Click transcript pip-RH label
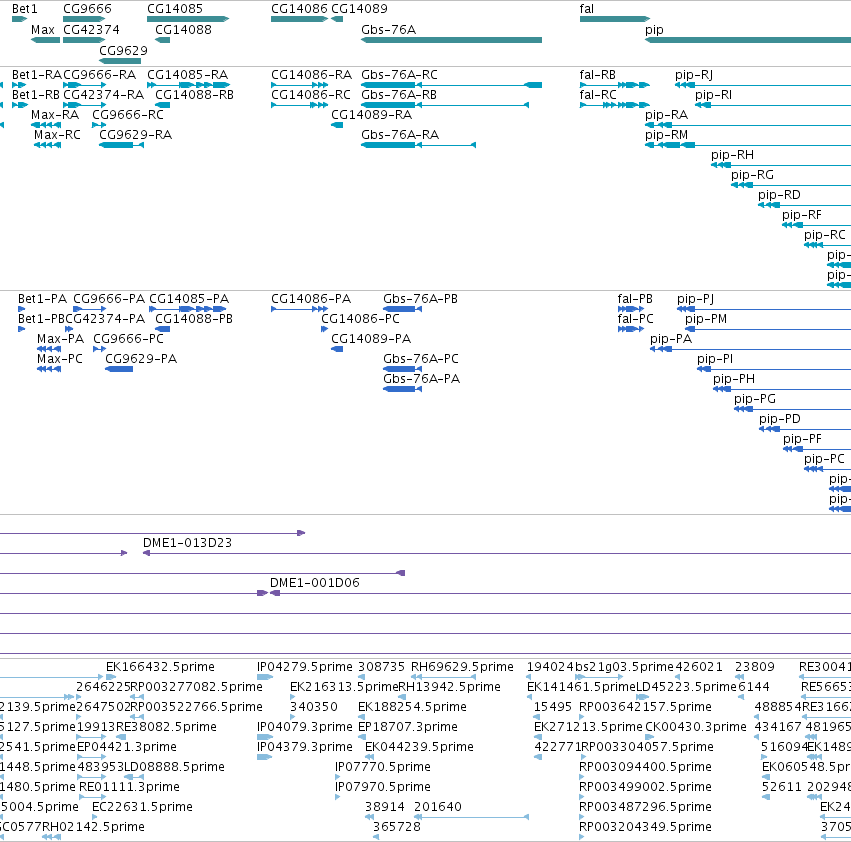The width and height of the screenshot is (851, 842). pos(733,155)
